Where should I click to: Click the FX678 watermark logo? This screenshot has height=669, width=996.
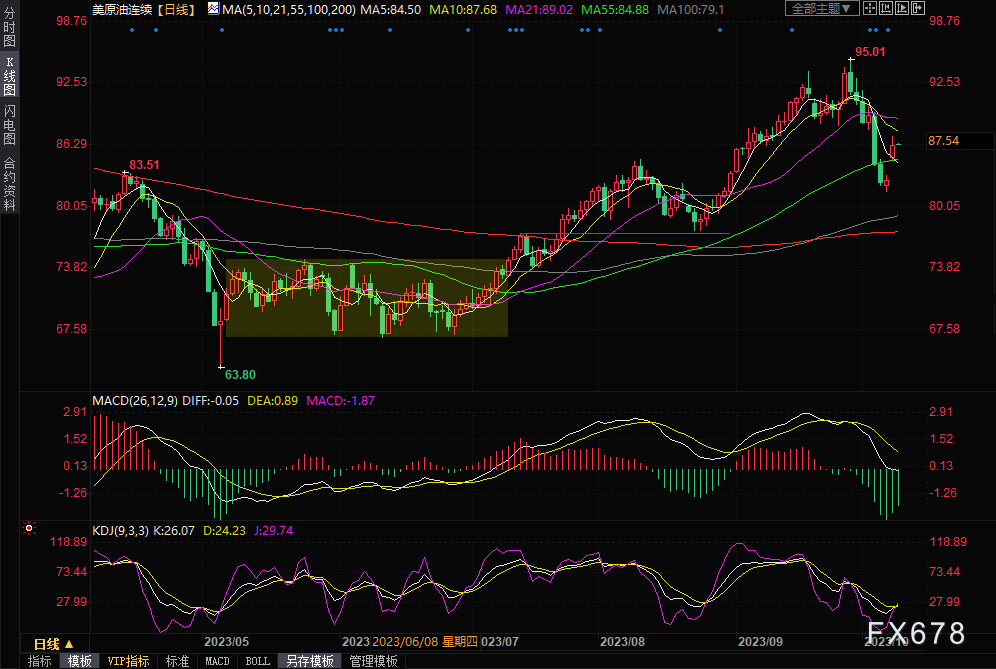(x=915, y=632)
